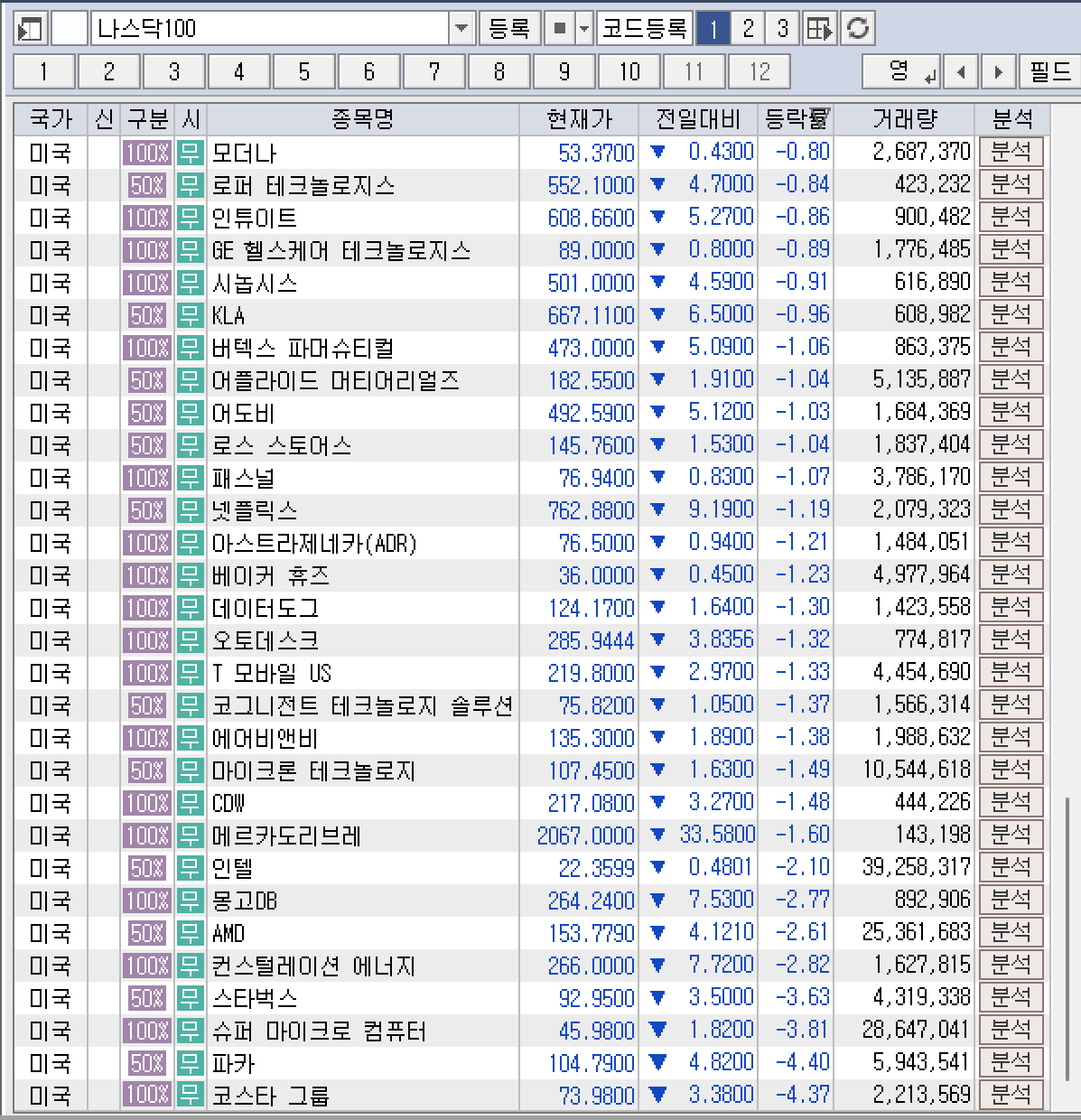Click the down arrow indicator in 메르카도리브레 row
Screen dimensions: 1081x1120
point(657,835)
